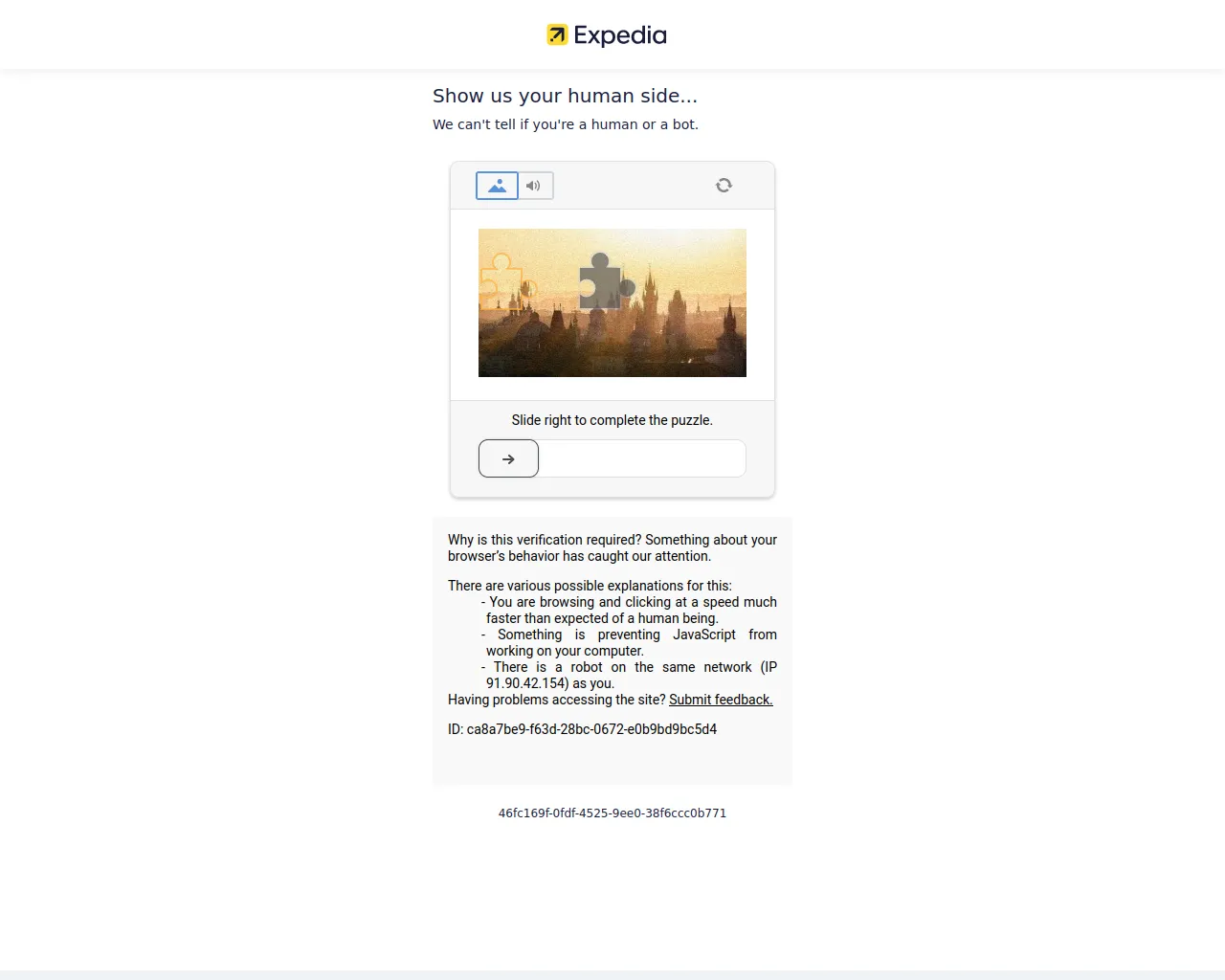Click the 46fc169f code at the bottom
The image size is (1225, 980).
tap(612, 813)
